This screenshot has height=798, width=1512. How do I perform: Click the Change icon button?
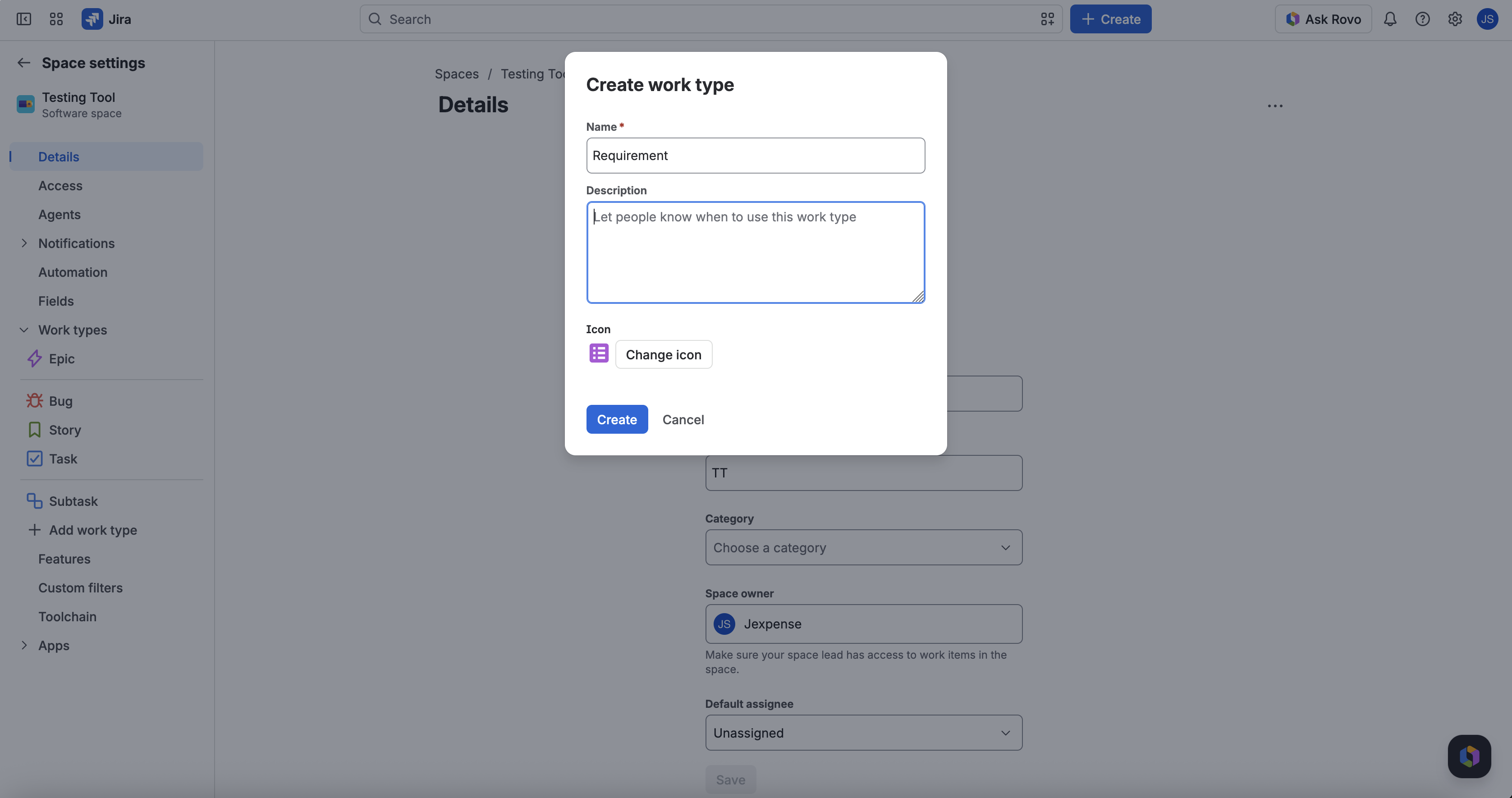tap(663, 355)
